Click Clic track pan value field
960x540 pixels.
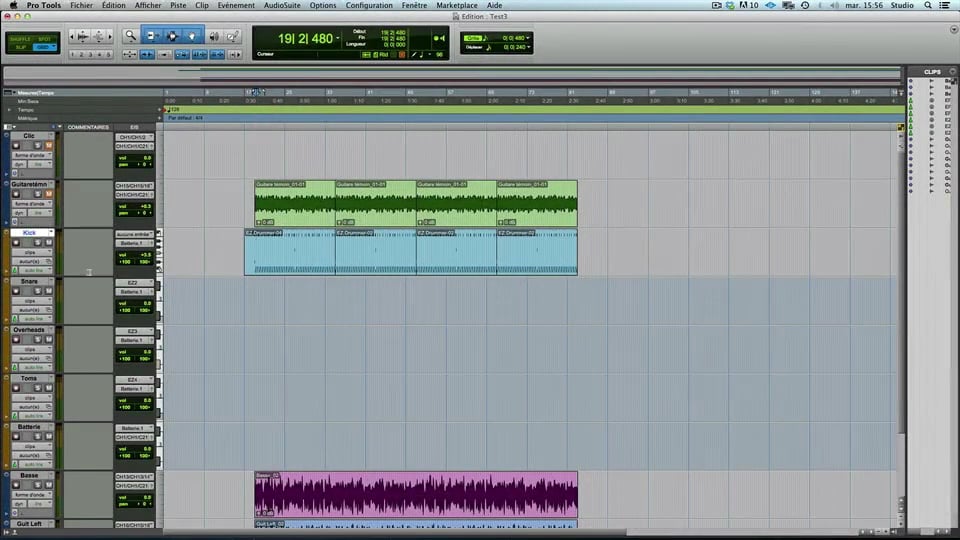[135, 165]
